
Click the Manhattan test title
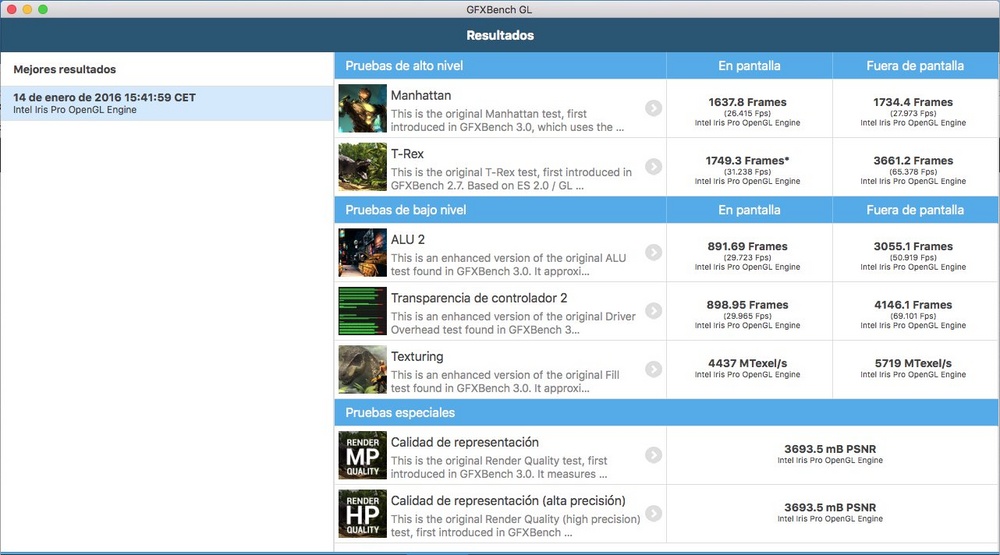pos(421,95)
